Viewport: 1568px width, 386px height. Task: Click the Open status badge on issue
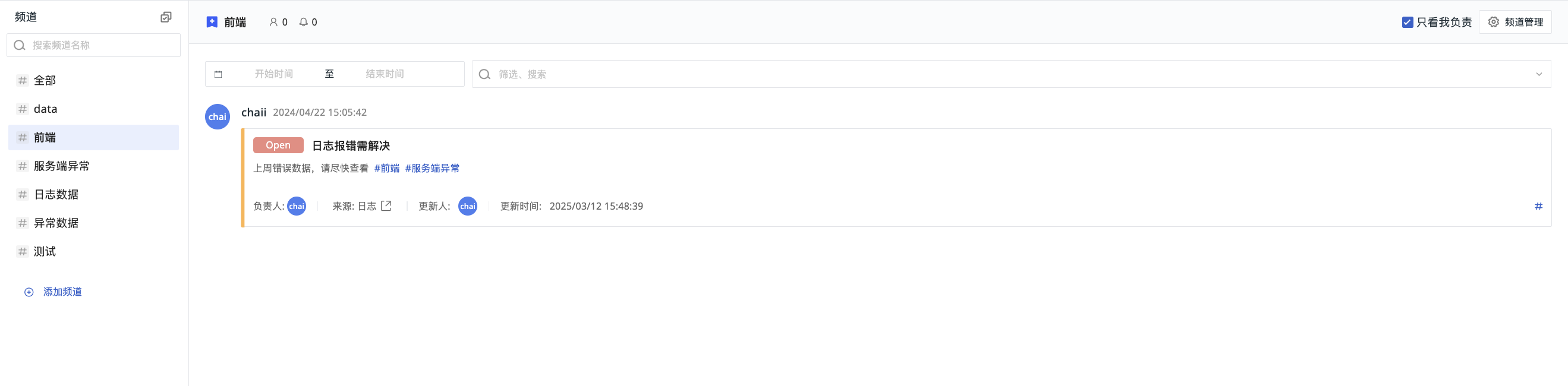(278, 145)
